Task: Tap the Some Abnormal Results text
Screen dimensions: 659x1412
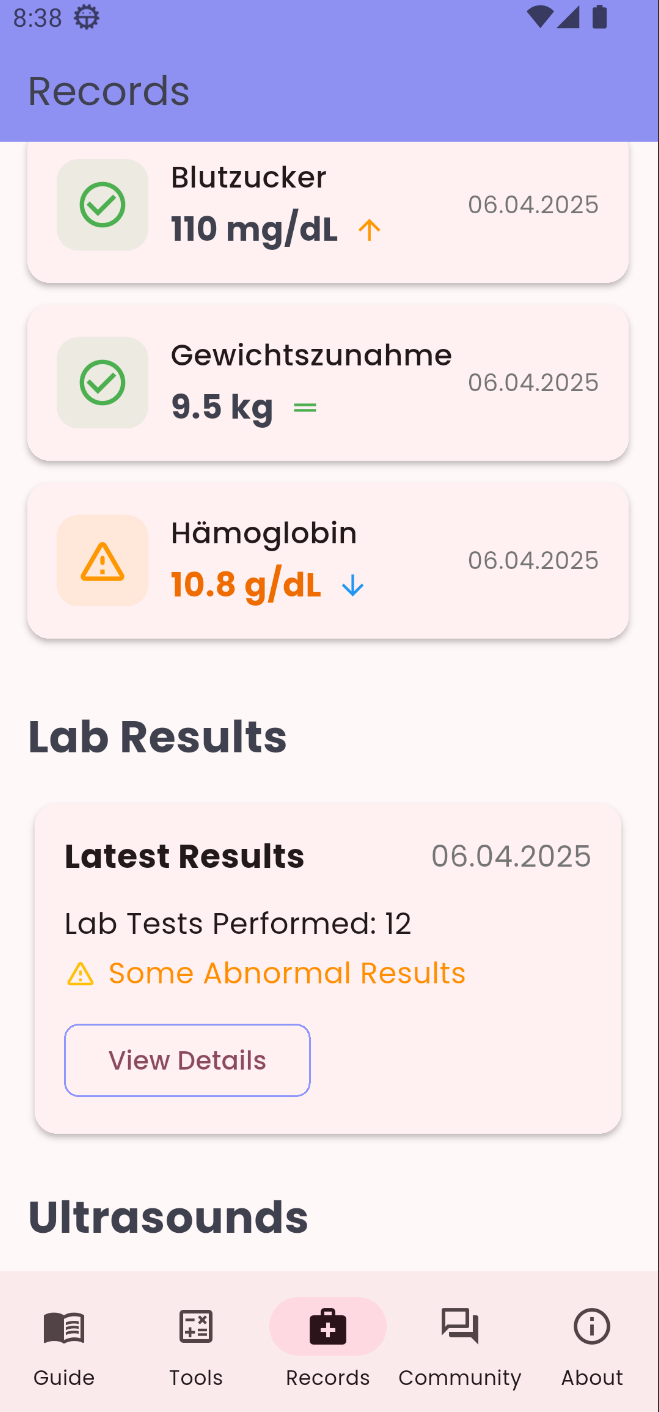Action: click(287, 974)
